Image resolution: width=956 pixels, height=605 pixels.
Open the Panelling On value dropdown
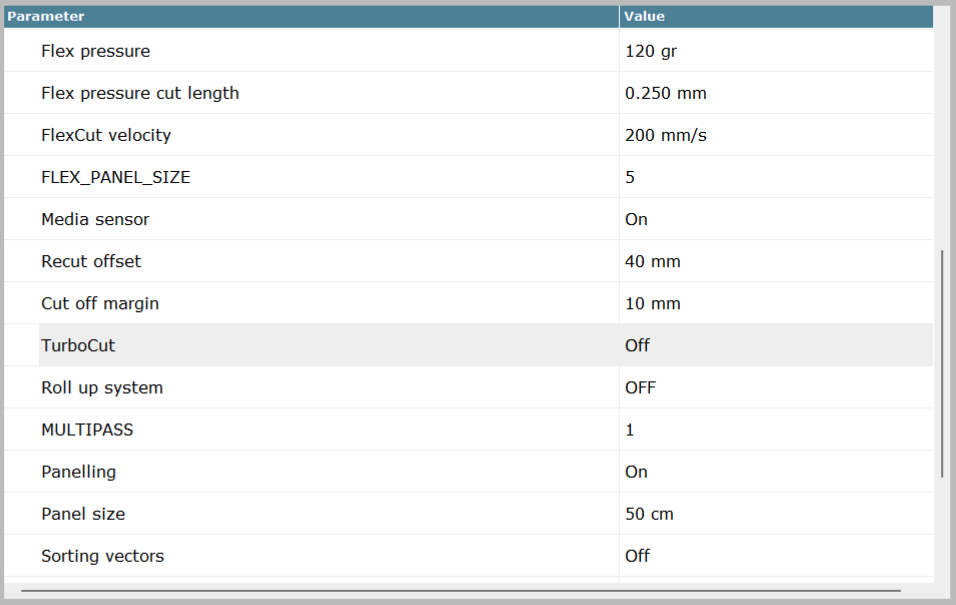(x=636, y=471)
